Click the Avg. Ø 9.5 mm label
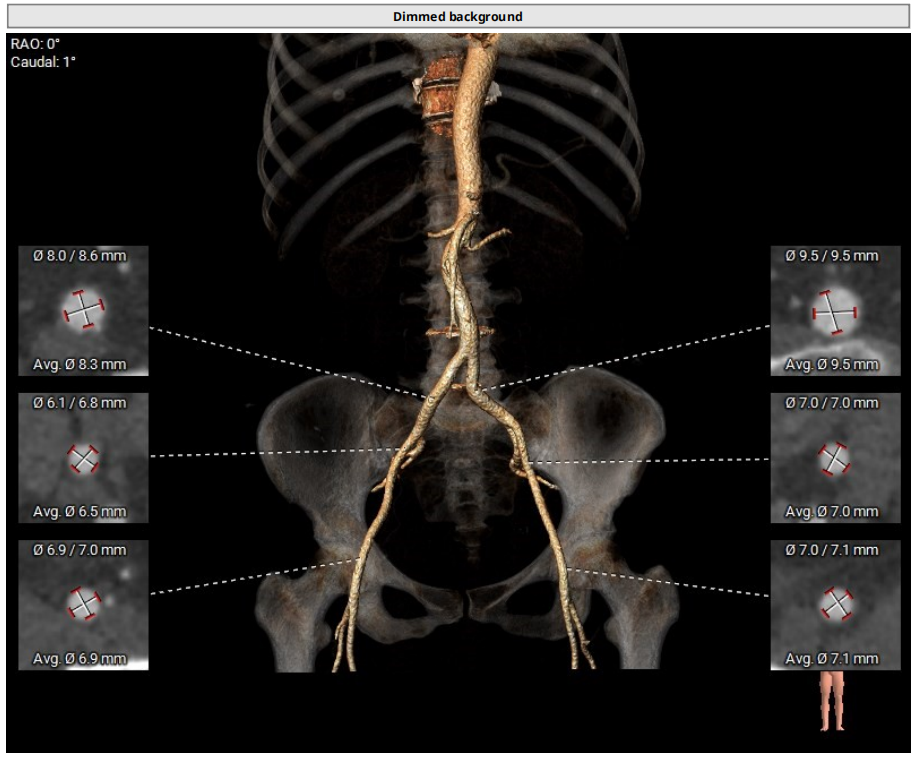The width and height of the screenshot is (924, 762). tap(832, 365)
